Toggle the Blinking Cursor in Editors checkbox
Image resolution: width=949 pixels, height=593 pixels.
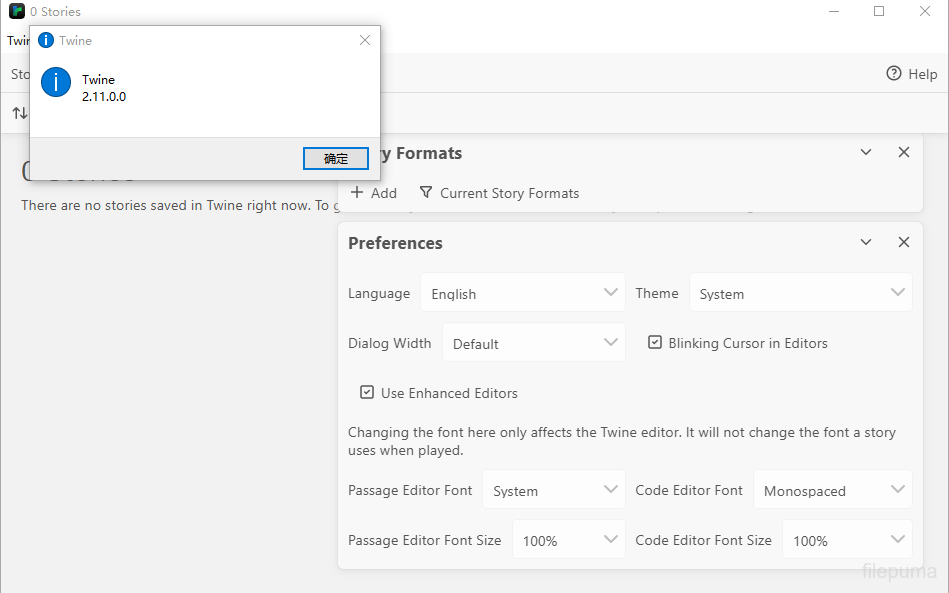(655, 343)
